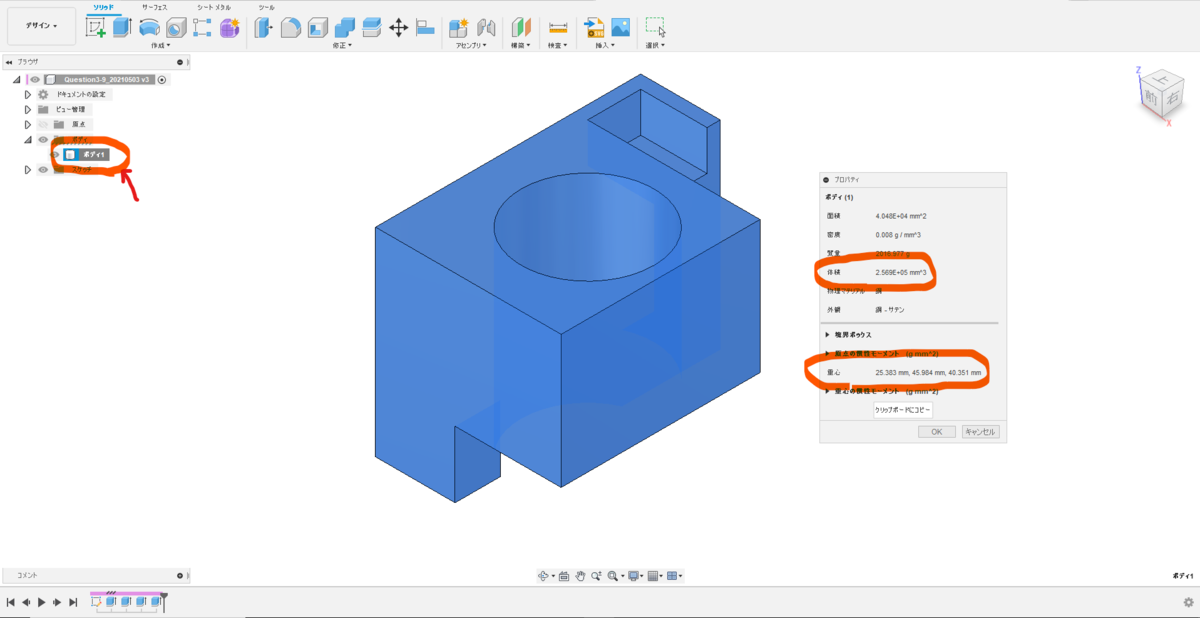
Task: Open the Viewports layout menu
Action: 674,576
